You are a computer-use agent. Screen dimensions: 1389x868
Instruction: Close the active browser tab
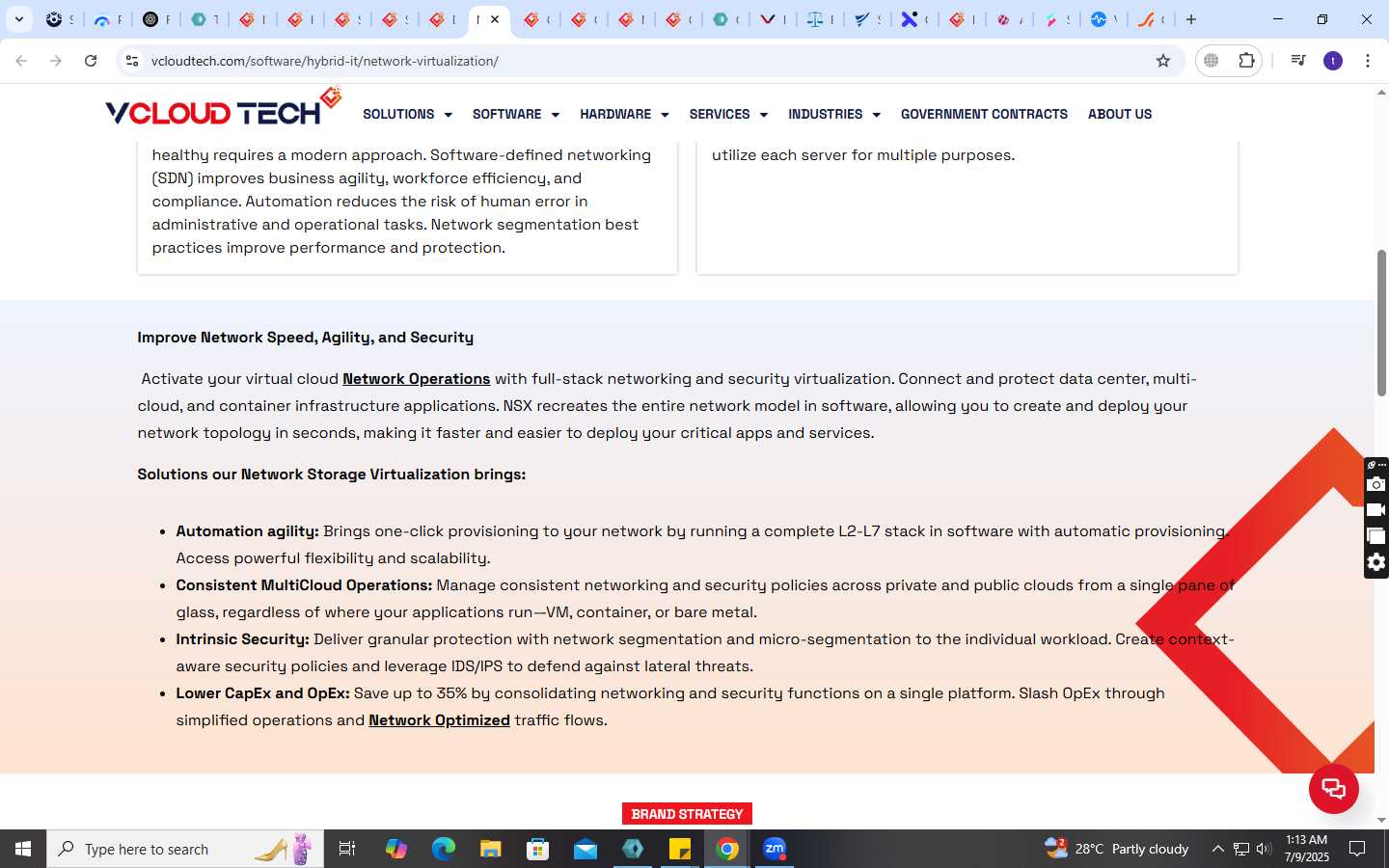tap(495, 19)
